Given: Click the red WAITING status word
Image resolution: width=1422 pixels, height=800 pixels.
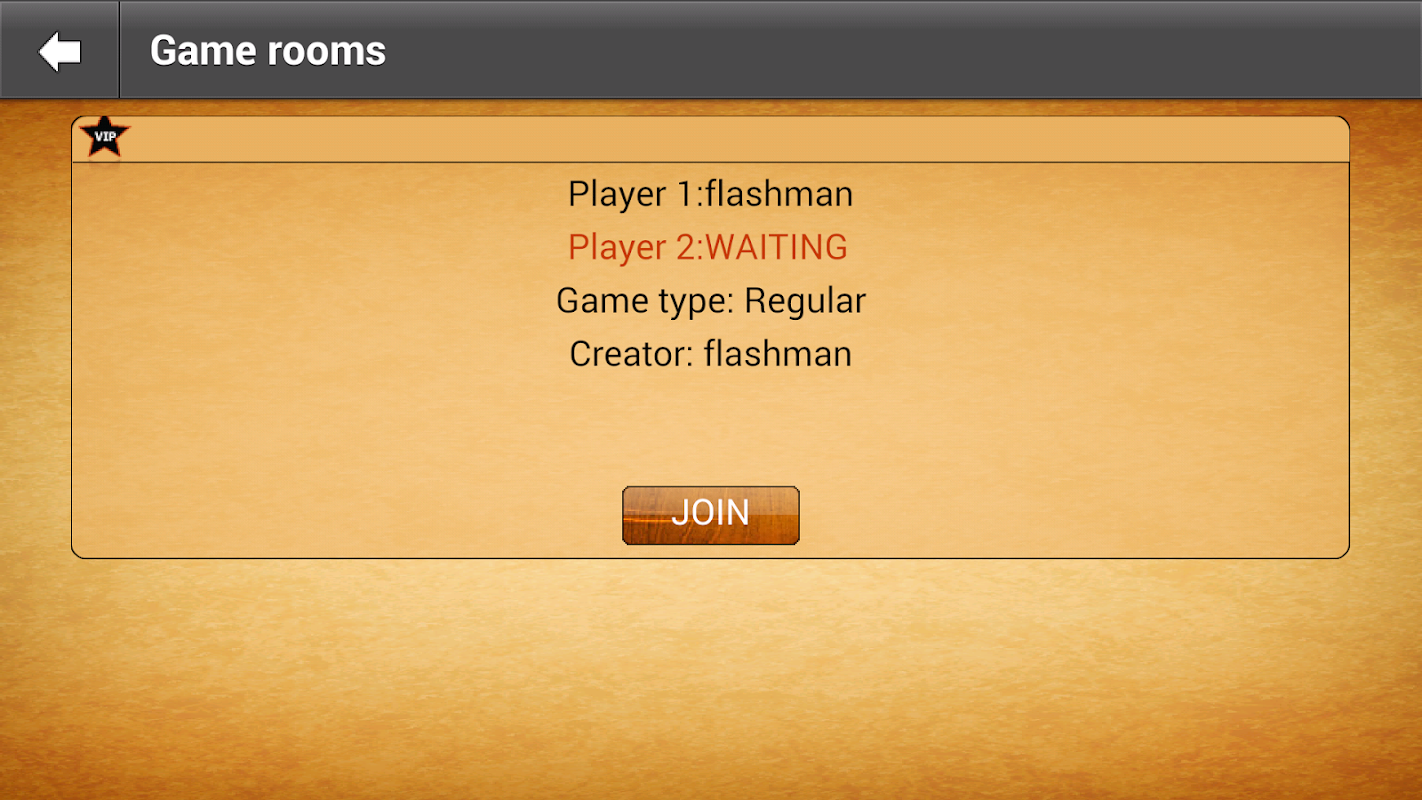Looking at the screenshot, I should tap(777, 247).
